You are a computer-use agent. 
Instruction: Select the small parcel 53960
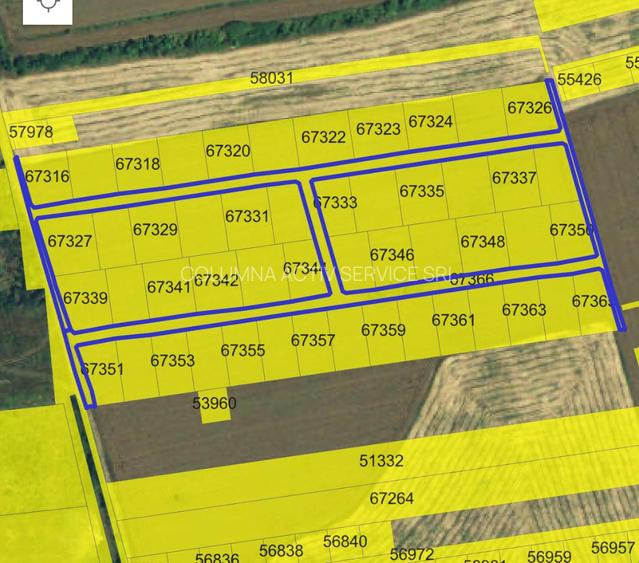[x=214, y=404]
